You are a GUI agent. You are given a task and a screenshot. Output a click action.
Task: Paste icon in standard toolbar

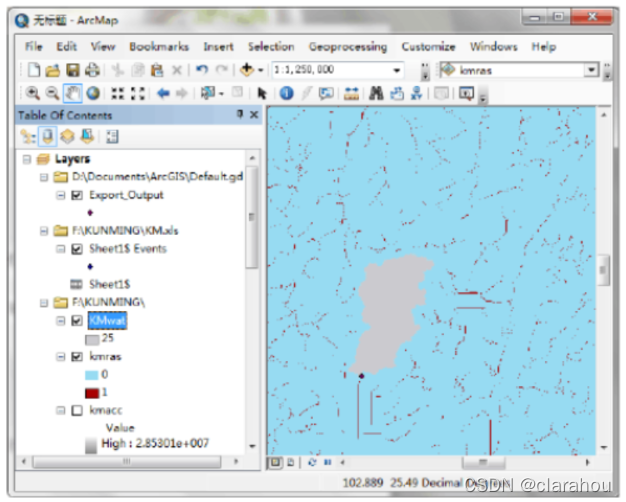point(157,70)
